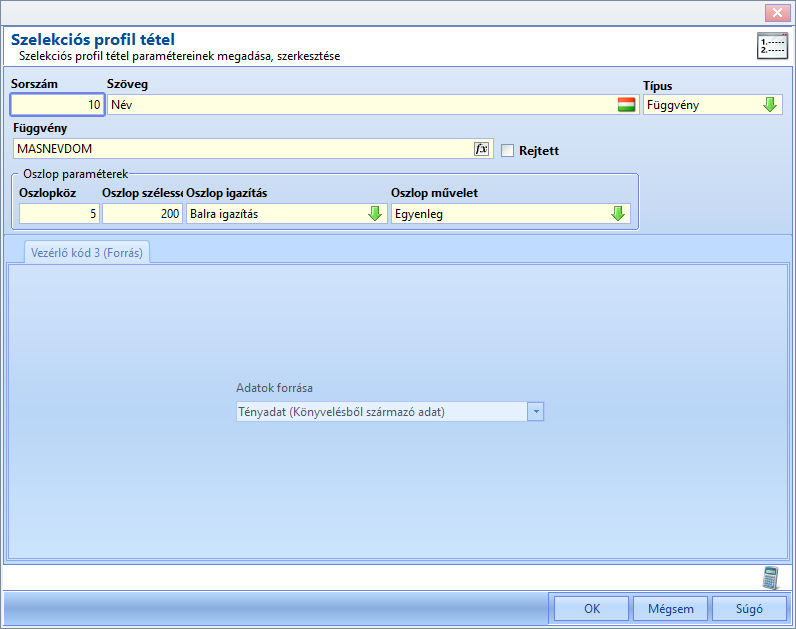Confirm with the OK button
Image resolution: width=796 pixels, height=629 pixels.
click(591, 609)
